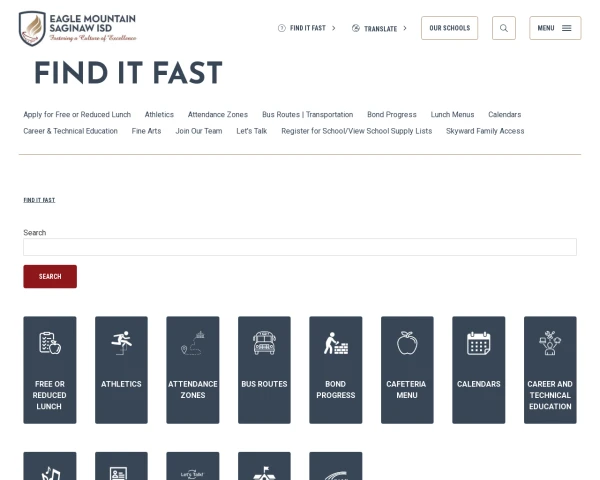Image resolution: width=600 pixels, height=480 pixels.
Task: Open the Attendance Zones tile label
Action: click(x=193, y=389)
